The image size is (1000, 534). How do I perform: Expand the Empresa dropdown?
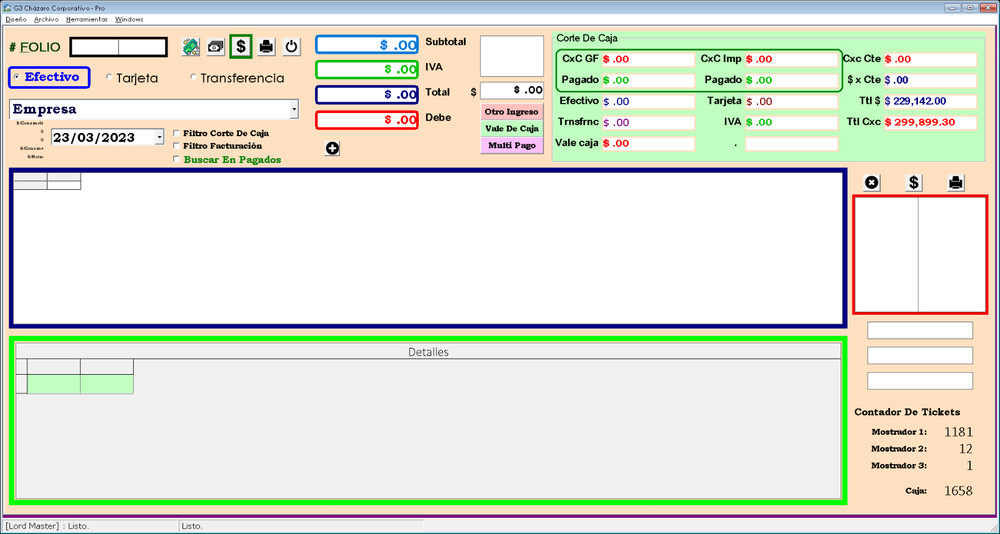[x=294, y=109]
